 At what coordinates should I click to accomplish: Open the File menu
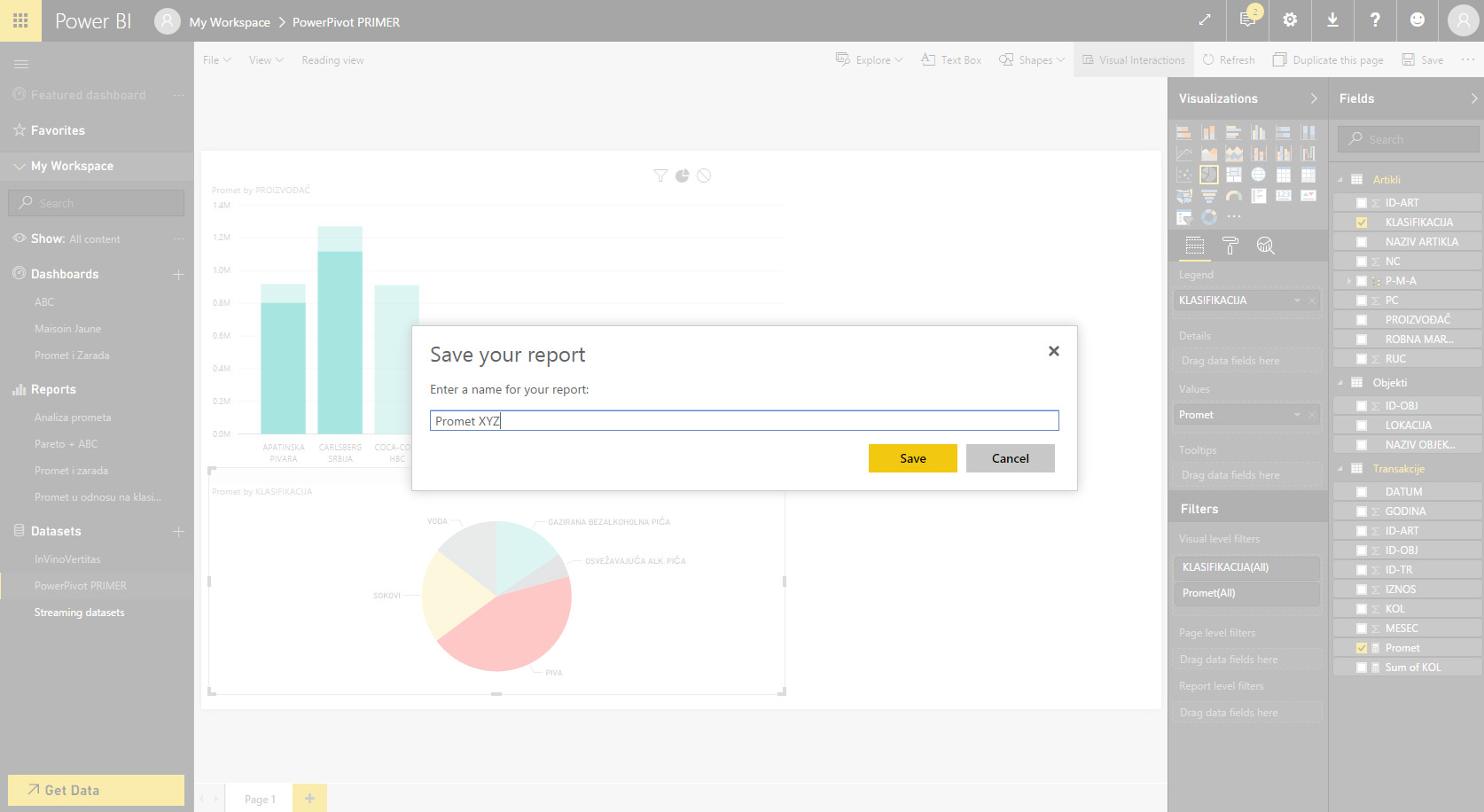pos(215,60)
